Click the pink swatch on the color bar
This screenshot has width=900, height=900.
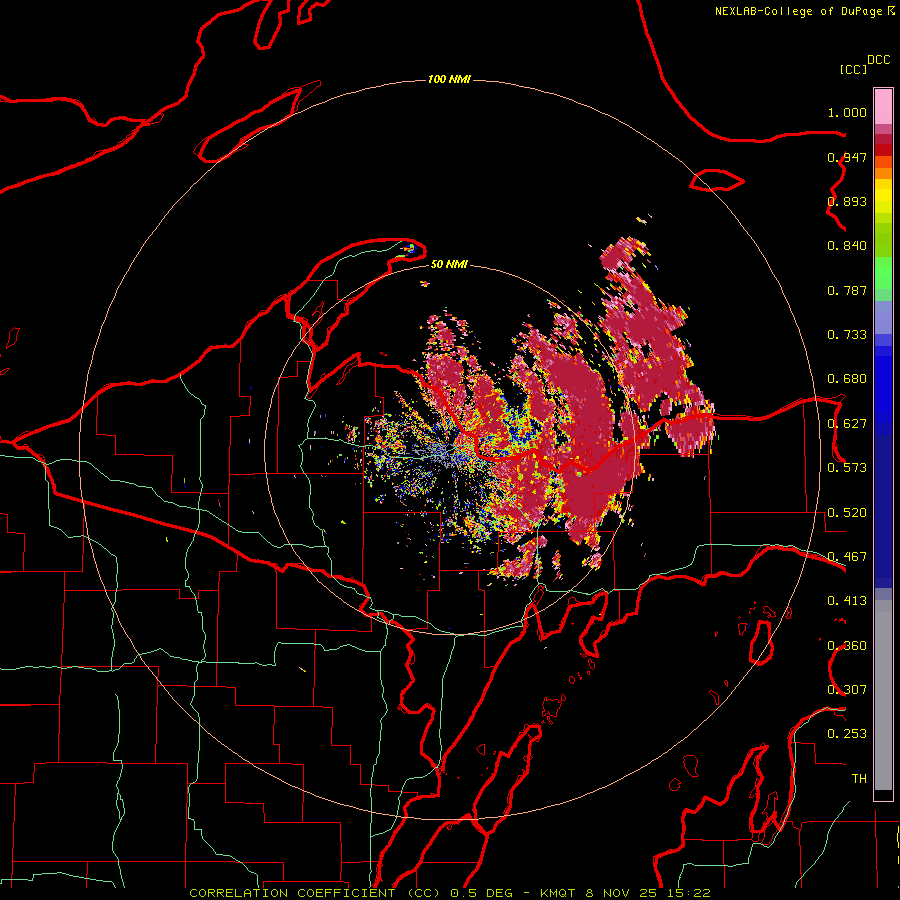tap(883, 107)
